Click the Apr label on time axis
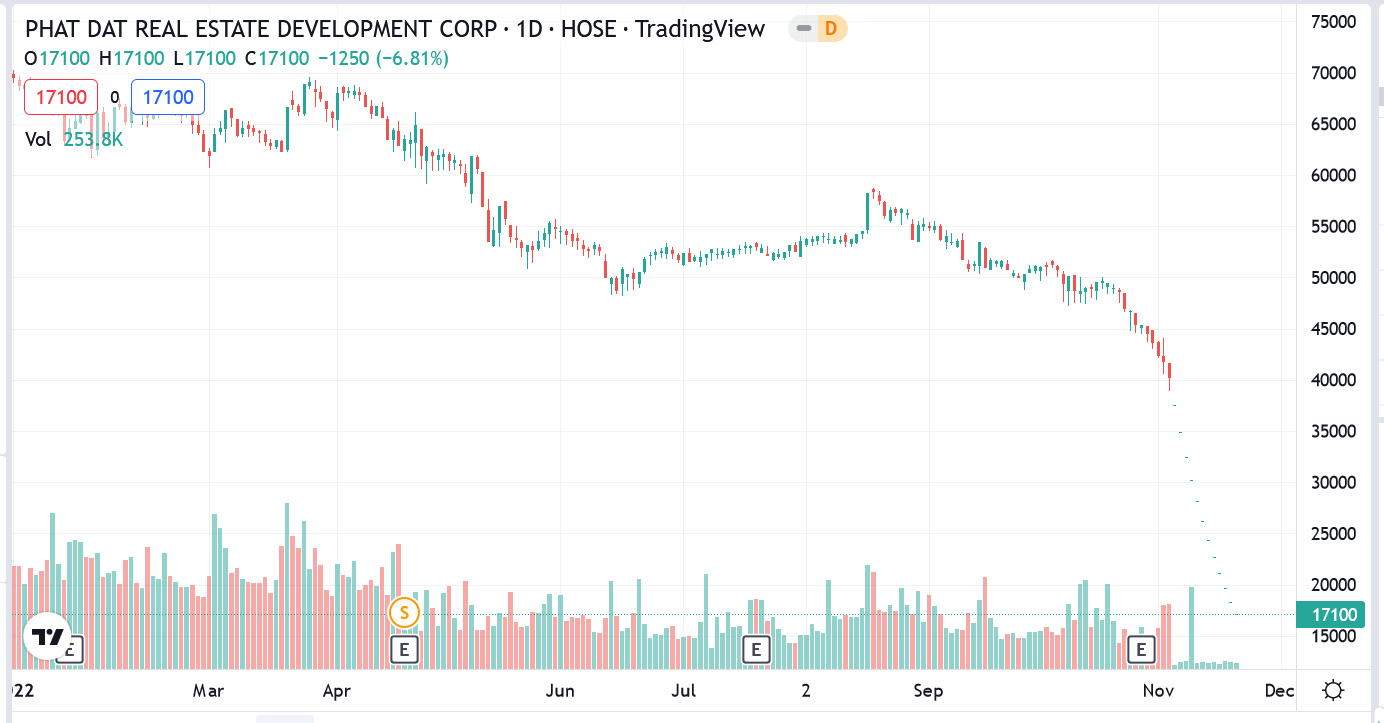 point(337,691)
